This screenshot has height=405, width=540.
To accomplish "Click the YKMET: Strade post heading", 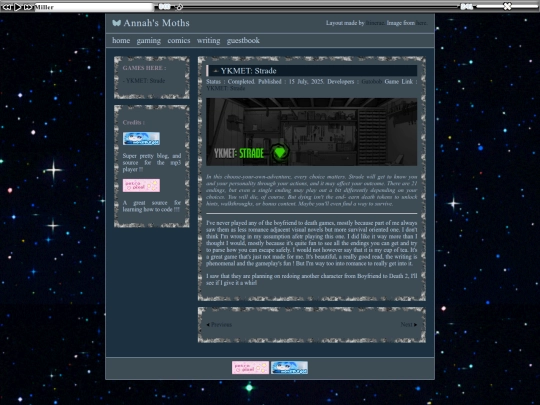I will (248, 71).
